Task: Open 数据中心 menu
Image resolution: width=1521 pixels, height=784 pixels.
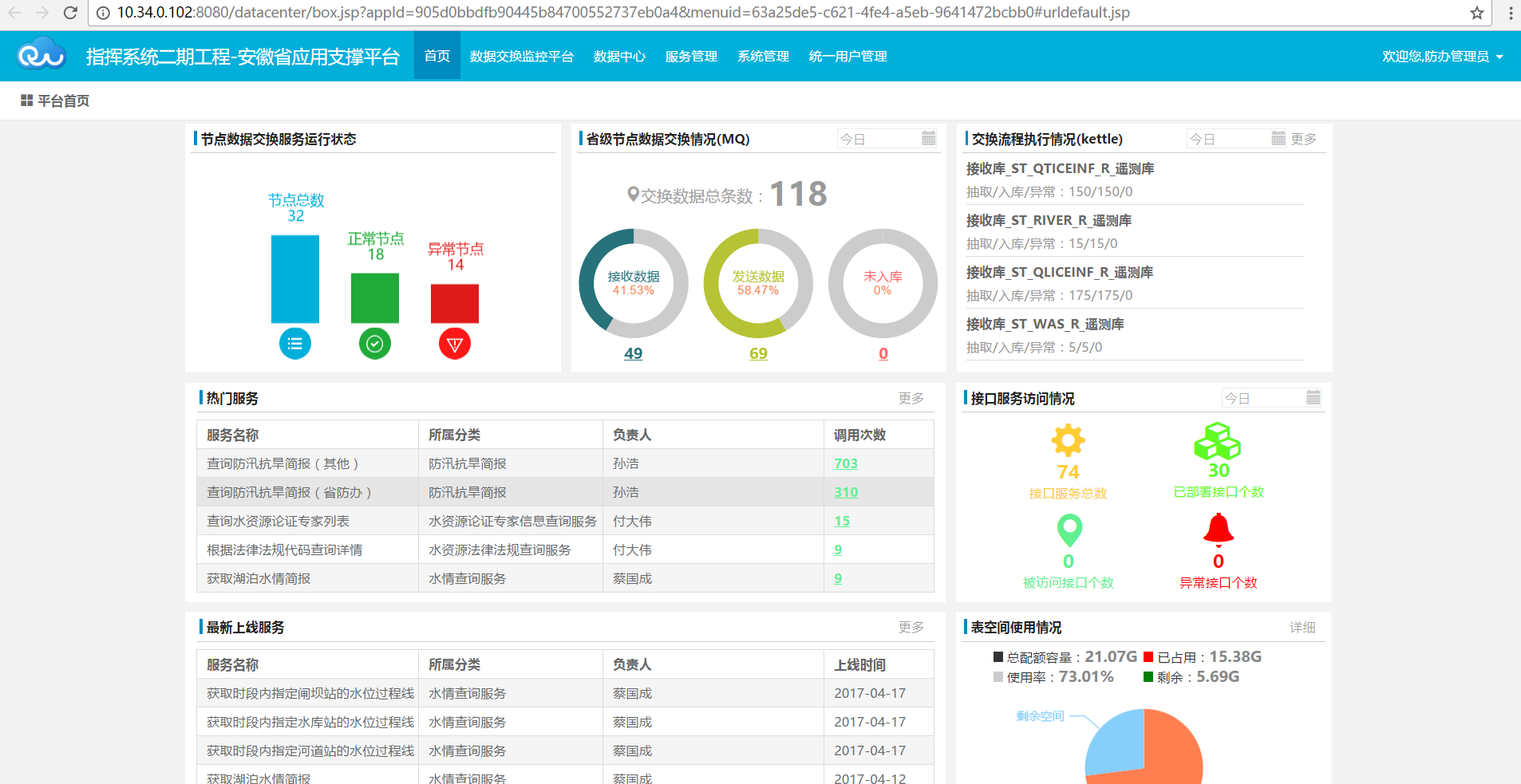Action: point(619,56)
